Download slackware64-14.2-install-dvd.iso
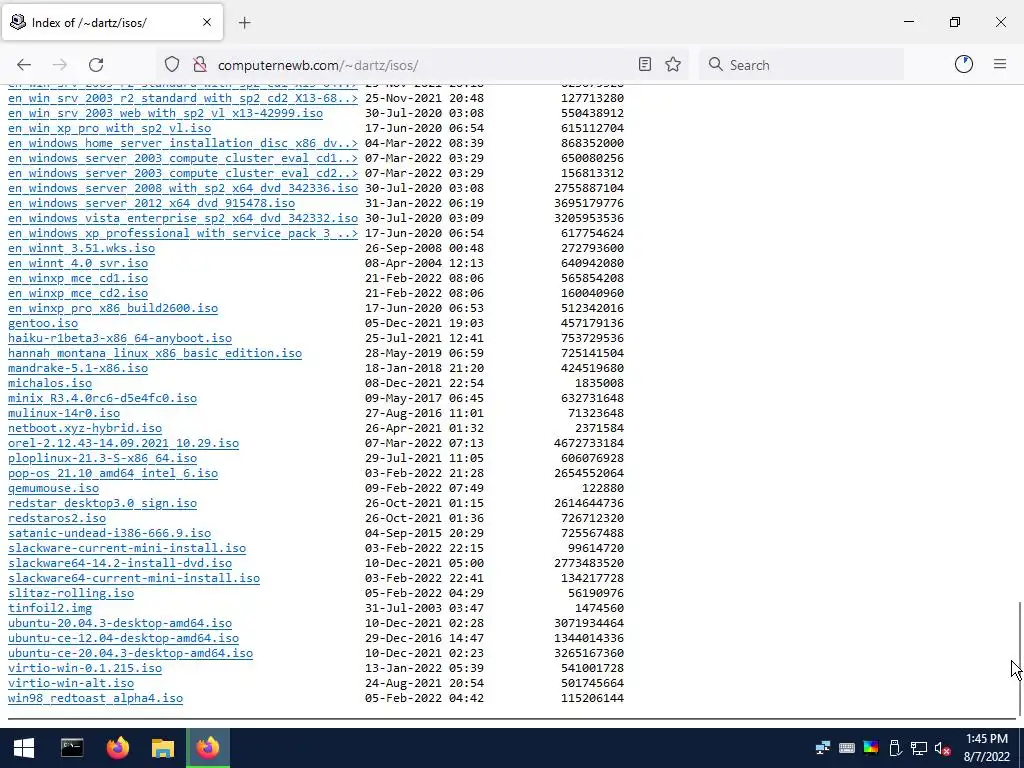 pos(120,564)
